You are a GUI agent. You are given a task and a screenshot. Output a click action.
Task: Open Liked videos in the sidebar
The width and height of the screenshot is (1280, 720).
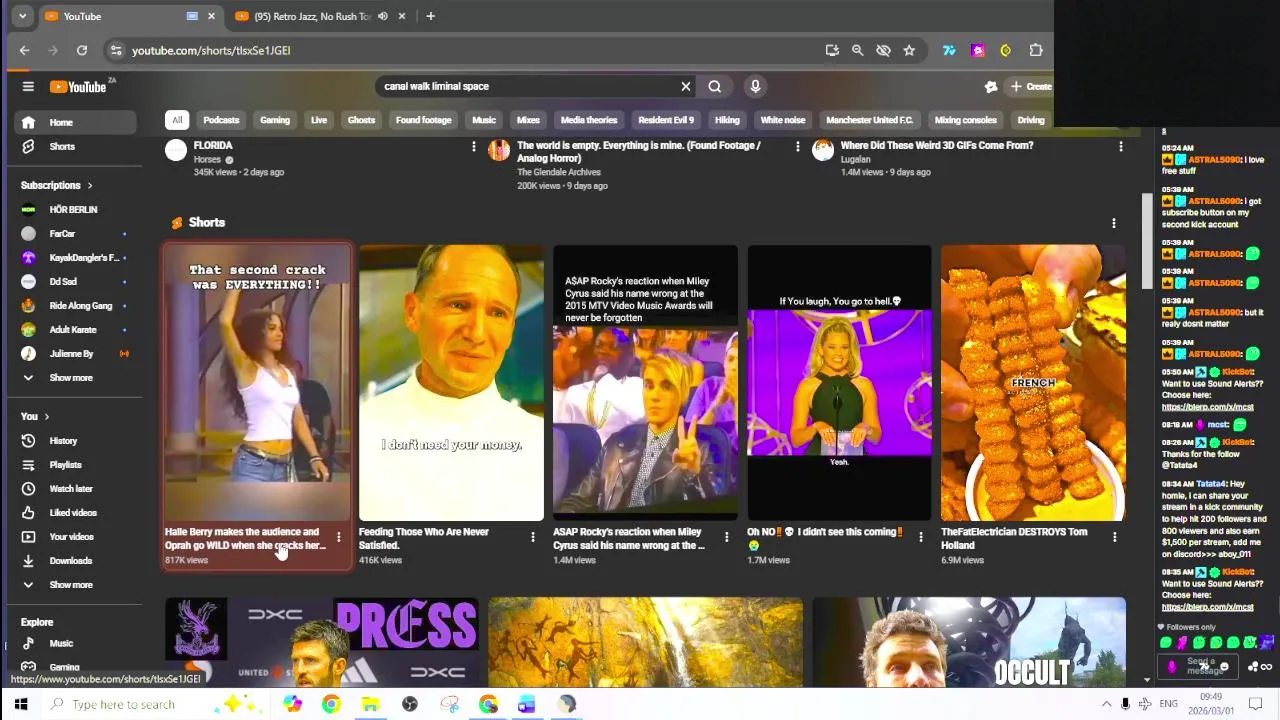tap(75, 513)
